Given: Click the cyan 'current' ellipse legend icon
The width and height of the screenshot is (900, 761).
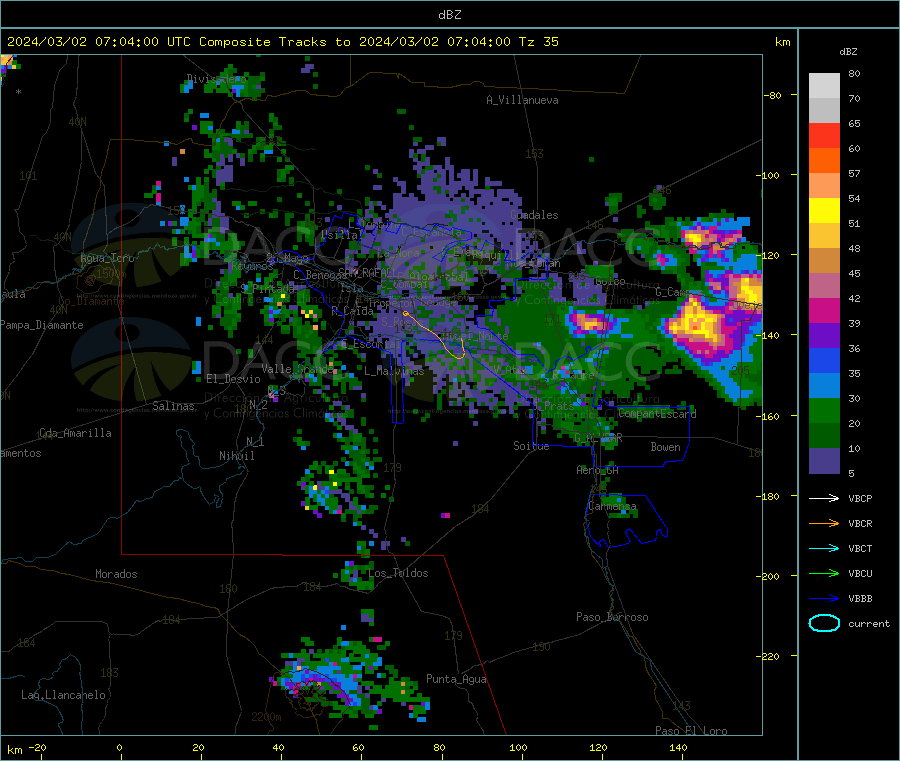Looking at the screenshot, I should click(x=824, y=623).
